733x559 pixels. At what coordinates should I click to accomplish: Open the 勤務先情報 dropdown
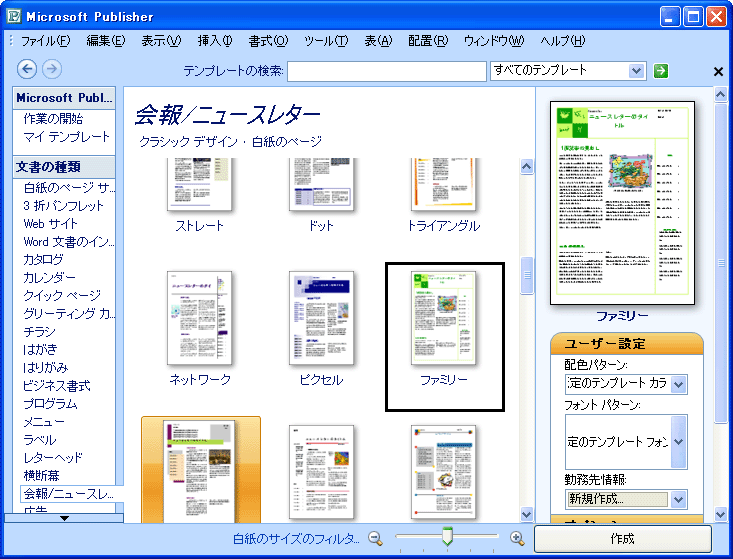pos(679,500)
